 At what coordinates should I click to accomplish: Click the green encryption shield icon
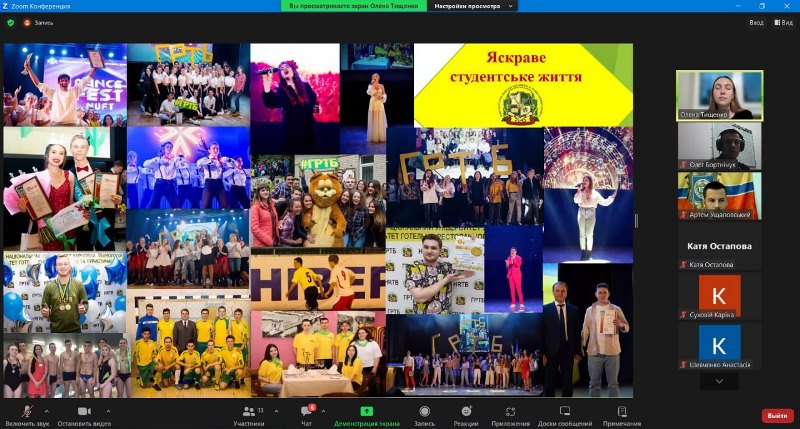(12, 22)
